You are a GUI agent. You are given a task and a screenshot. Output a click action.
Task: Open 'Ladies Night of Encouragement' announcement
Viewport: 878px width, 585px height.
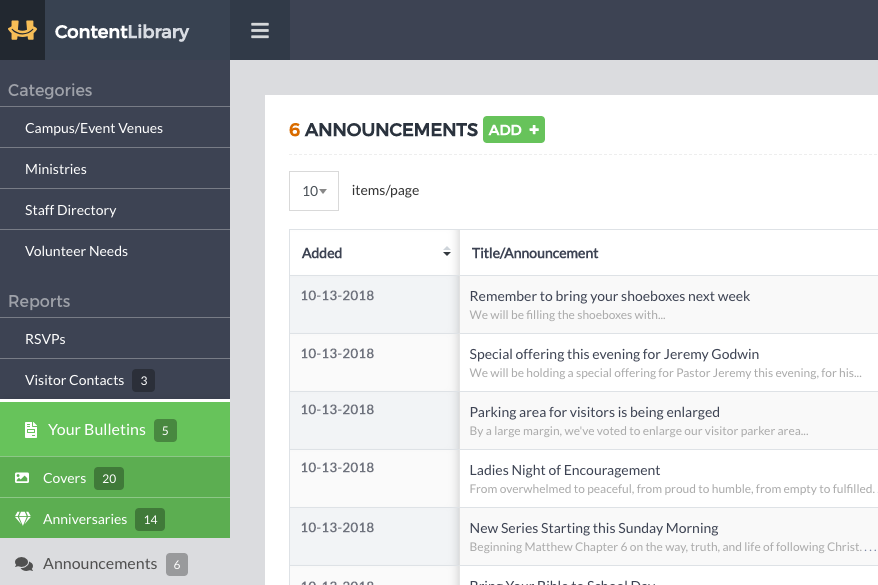coord(564,470)
